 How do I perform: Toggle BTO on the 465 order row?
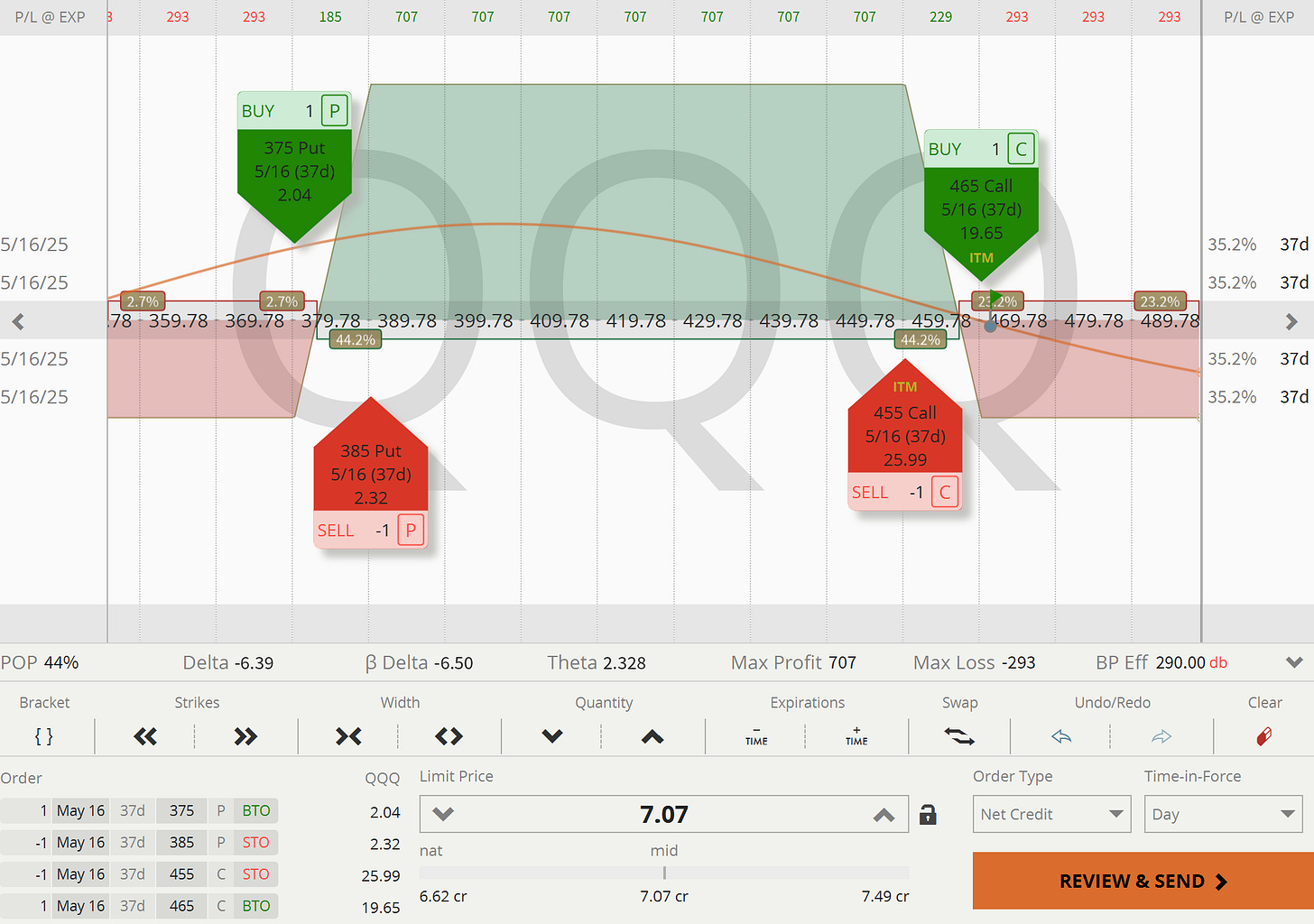click(256, 905)
